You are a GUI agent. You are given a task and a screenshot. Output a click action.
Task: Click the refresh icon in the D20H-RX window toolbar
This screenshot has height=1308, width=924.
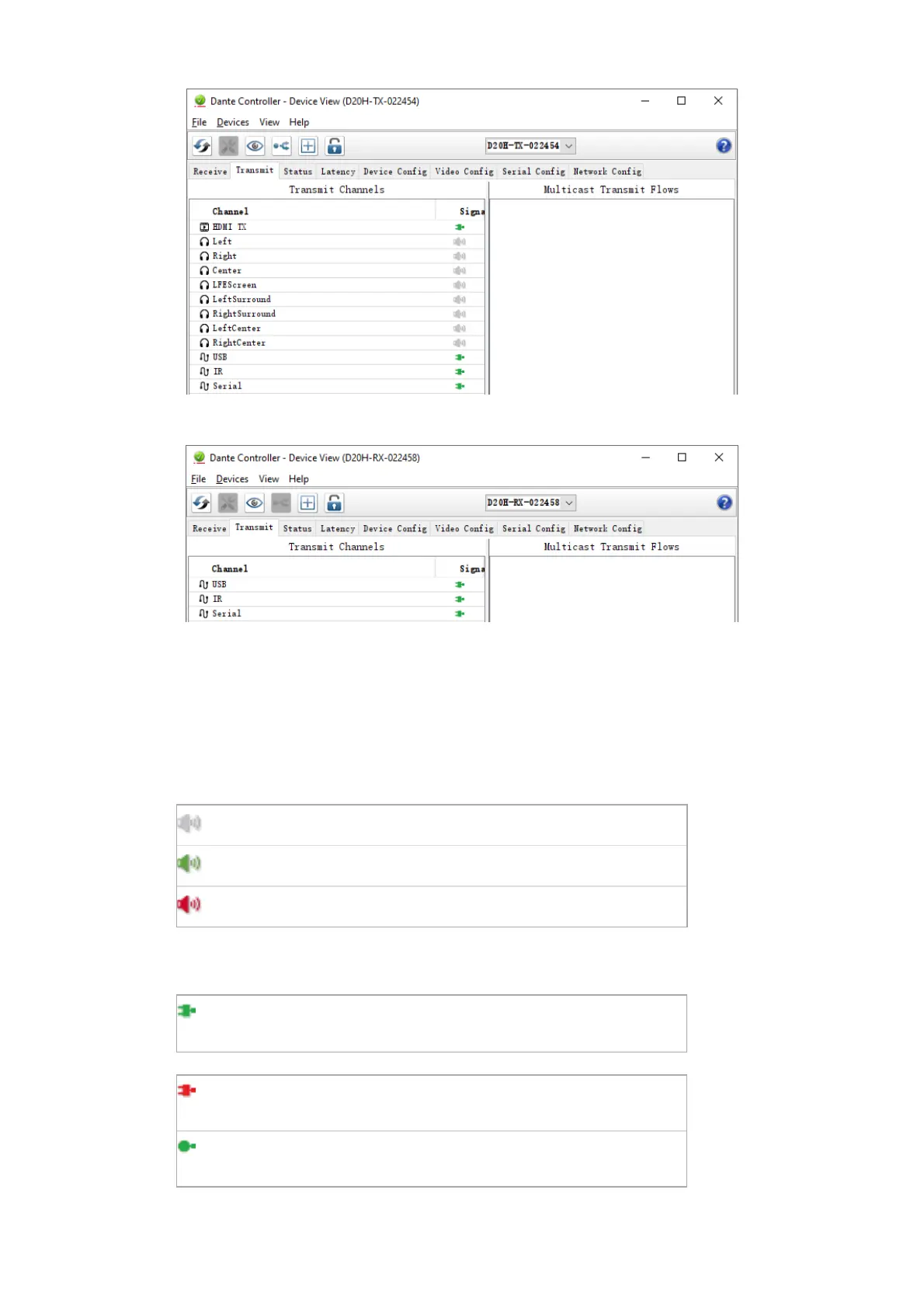(x=201, y=503)
